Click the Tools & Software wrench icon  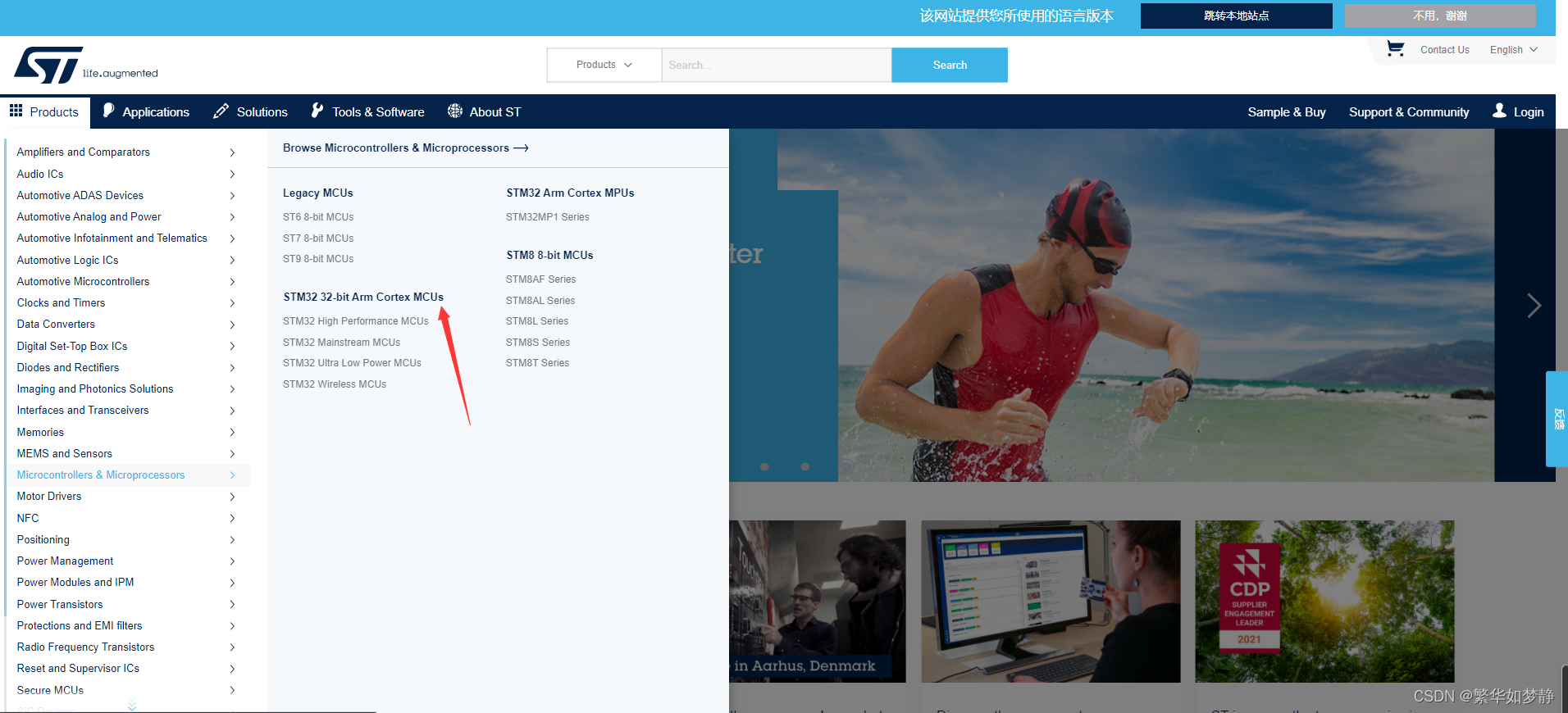[x=317, y=111]
